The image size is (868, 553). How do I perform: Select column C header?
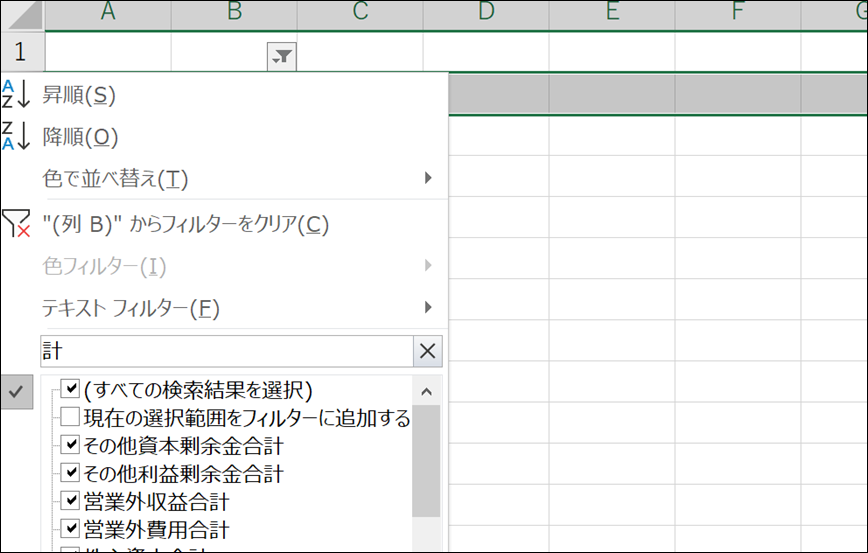click(x=360, y=13)
